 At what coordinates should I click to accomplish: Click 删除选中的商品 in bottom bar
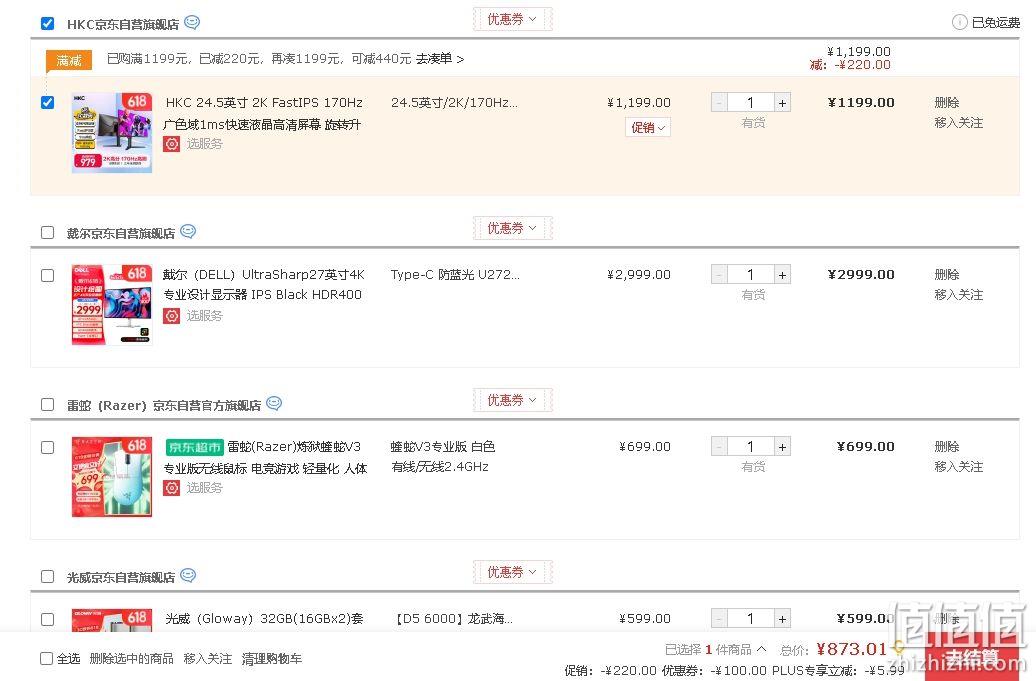click(x=131, y=659)
